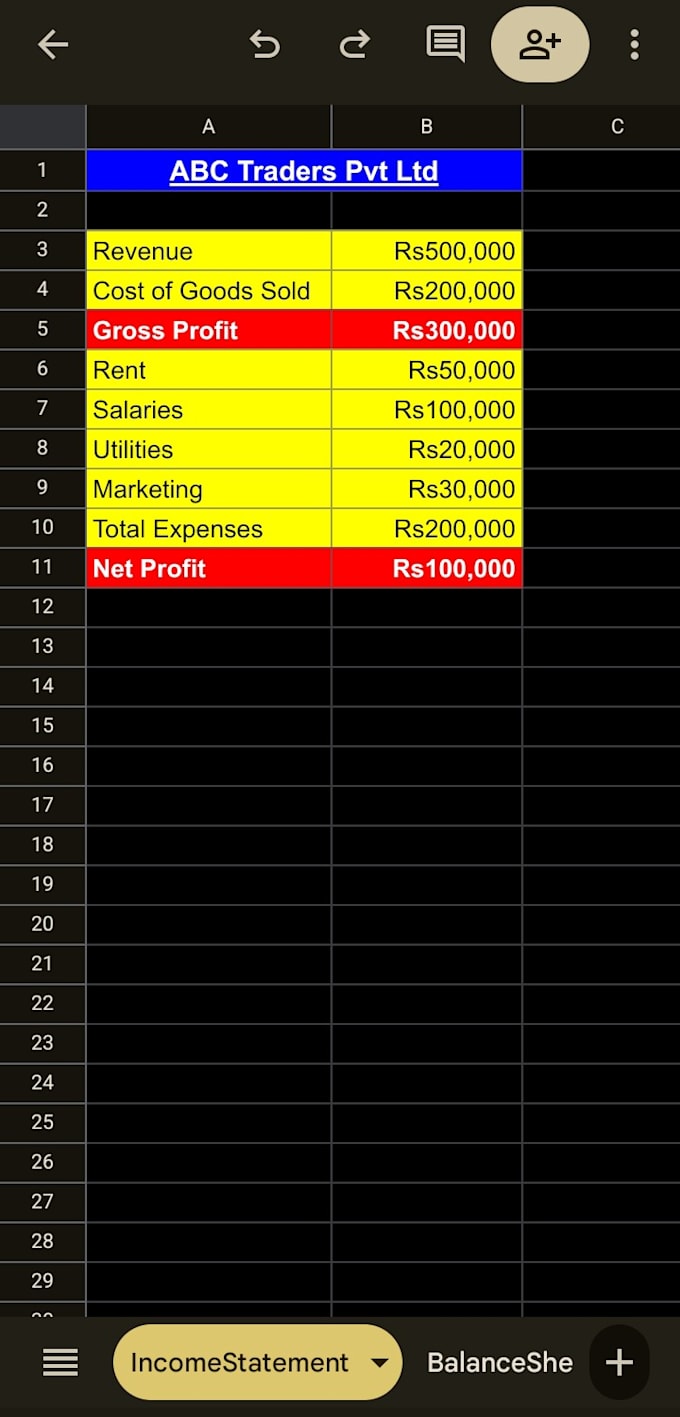The image size is (680, 1417).
Task: Undo the last edit
Action: click(264, 44)
